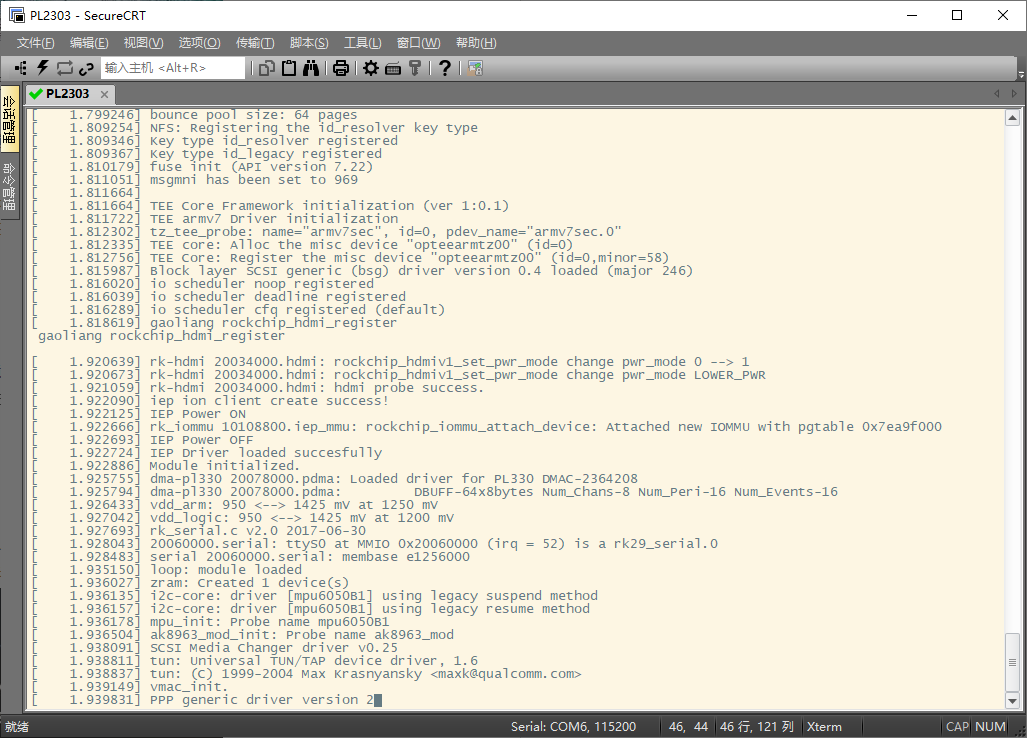
Task: Open Session Options gear icon
Action: click(x=371, y=68)
